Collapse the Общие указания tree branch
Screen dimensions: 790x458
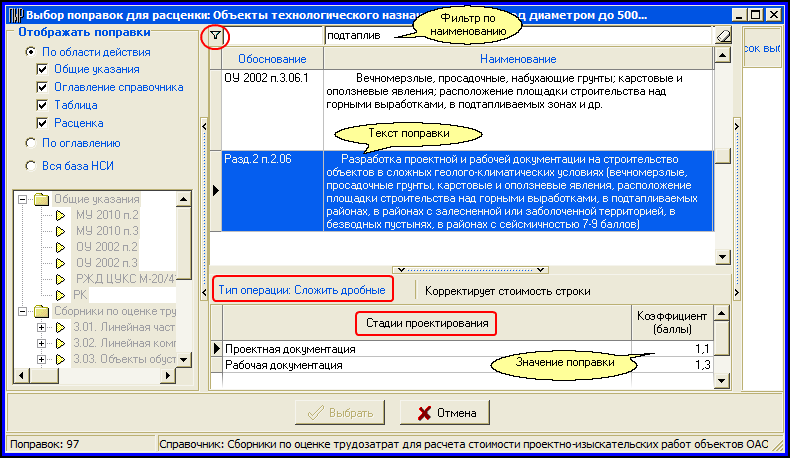point(21,199)
